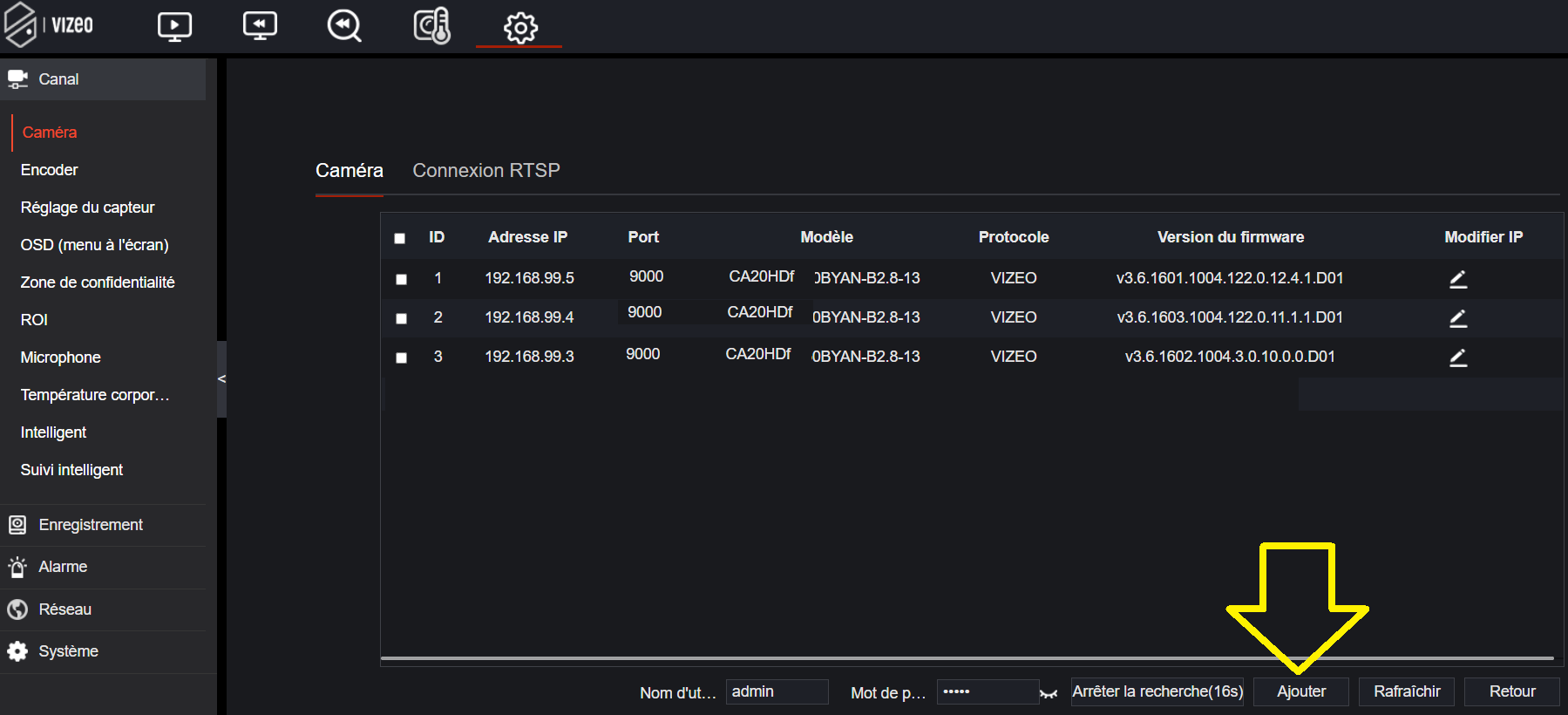This screenshot has width=1568, height=715.
Task: Toggle password visibility eye icon
Action: pos(1049,694)
